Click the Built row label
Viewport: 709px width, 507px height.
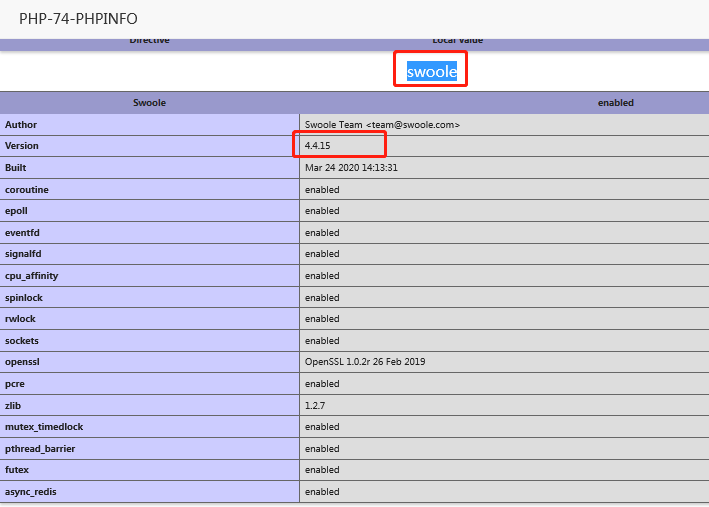click(x=15, y=167)
